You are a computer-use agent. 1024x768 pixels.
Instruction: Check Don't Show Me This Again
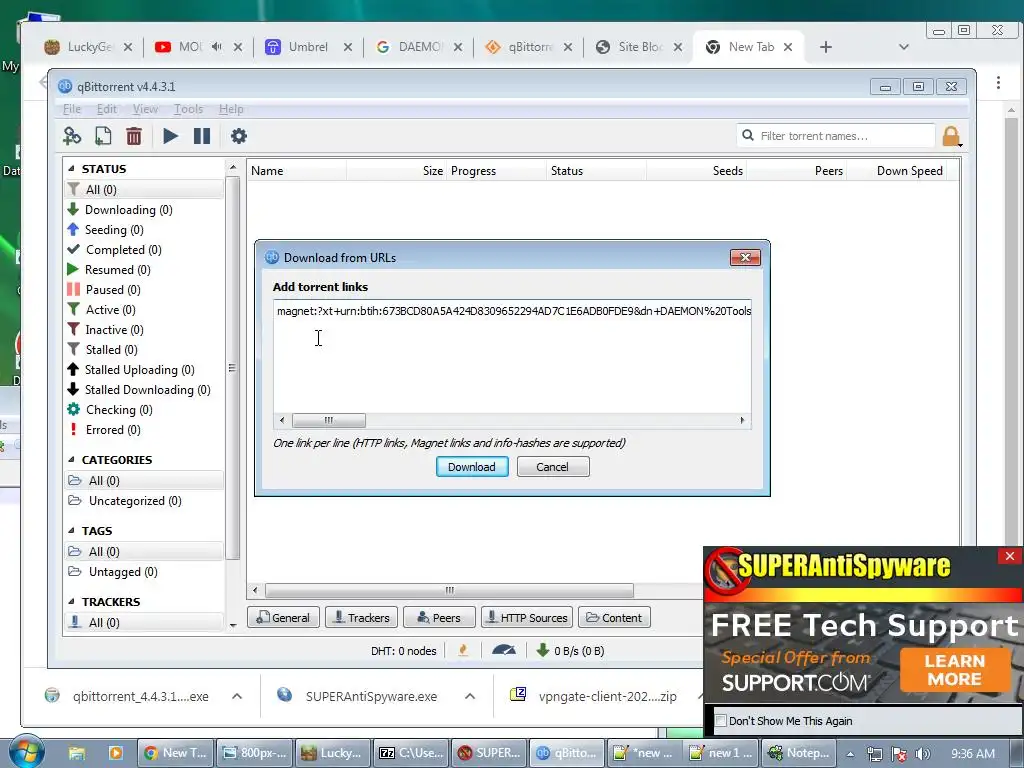pyautogui.click(x=721, y=721)
